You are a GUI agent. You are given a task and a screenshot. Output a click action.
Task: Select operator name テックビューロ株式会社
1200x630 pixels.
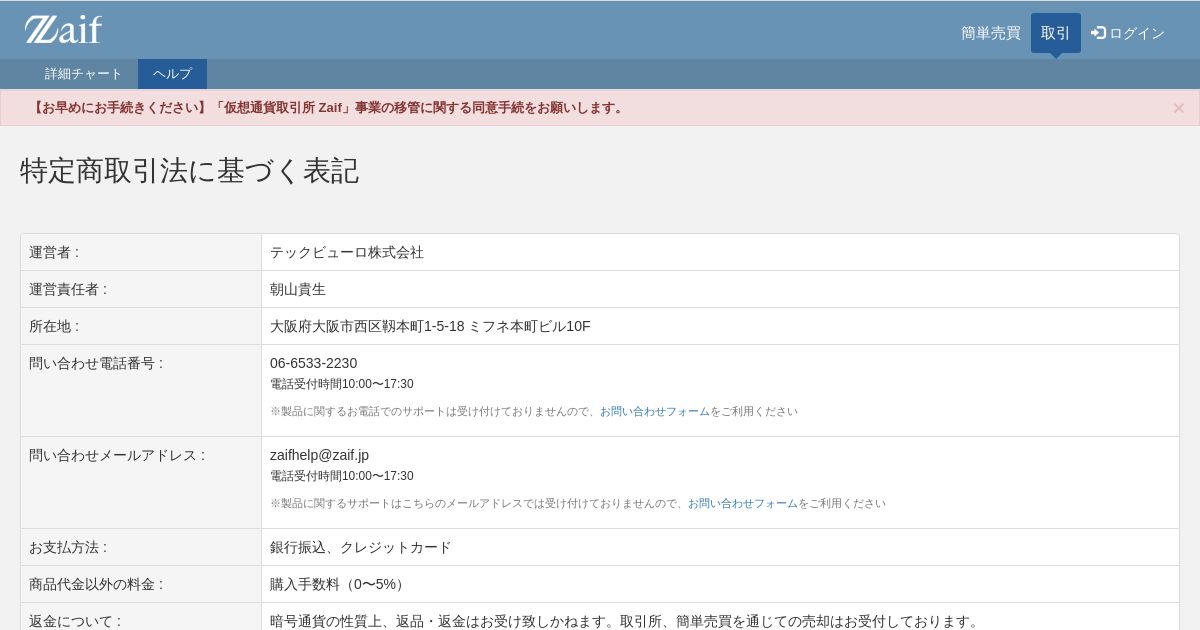point(347,252)
